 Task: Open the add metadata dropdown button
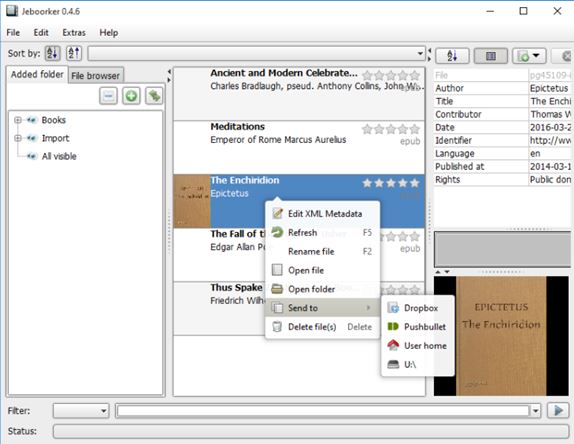[x=529, y=56]
